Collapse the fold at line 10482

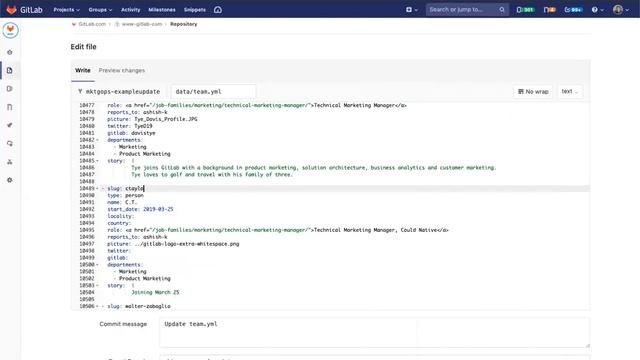tap(97, 140)
